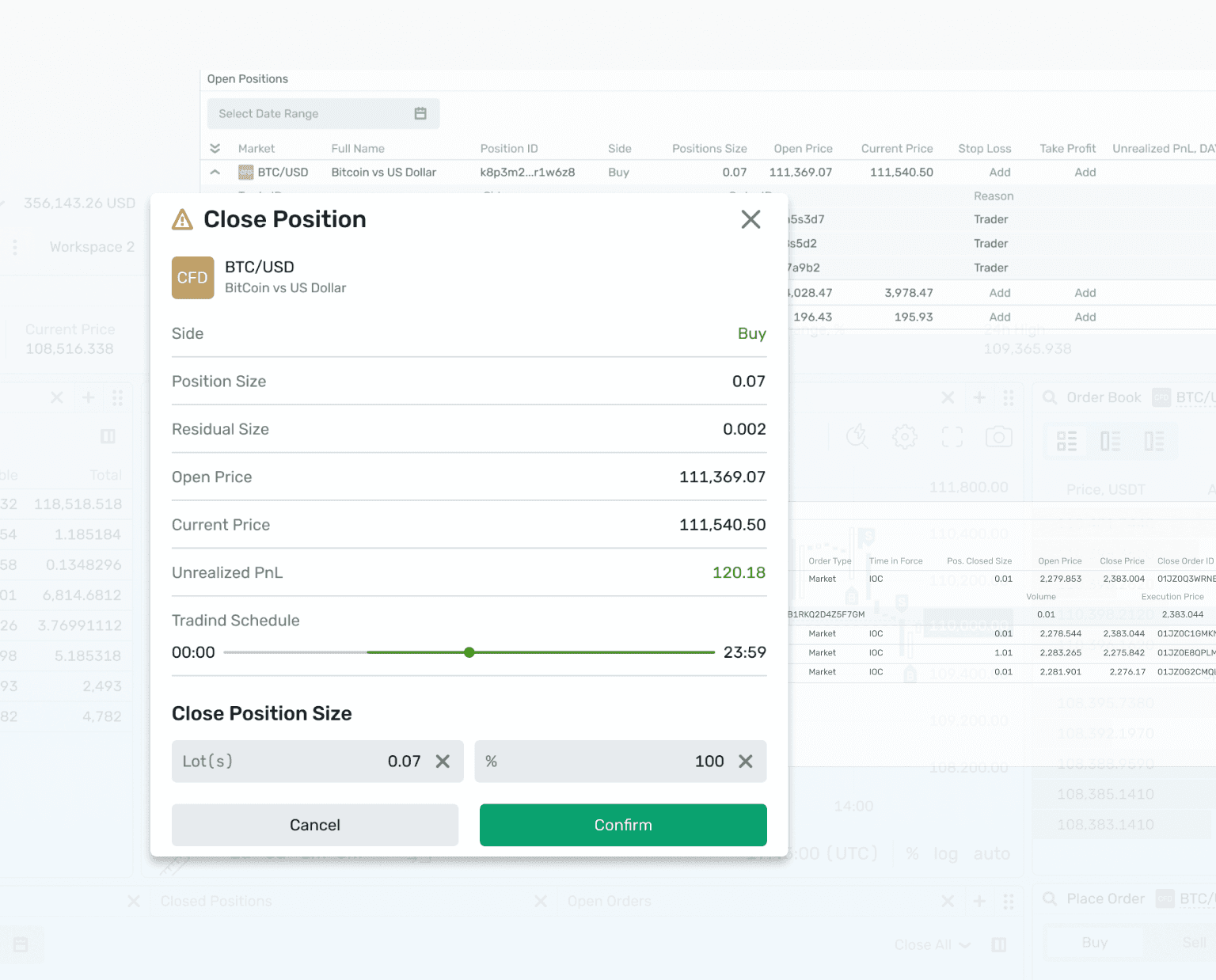Close the chart panel with X icon
Viewport: 1216px width, 980px height.
(x=948, y=397)
